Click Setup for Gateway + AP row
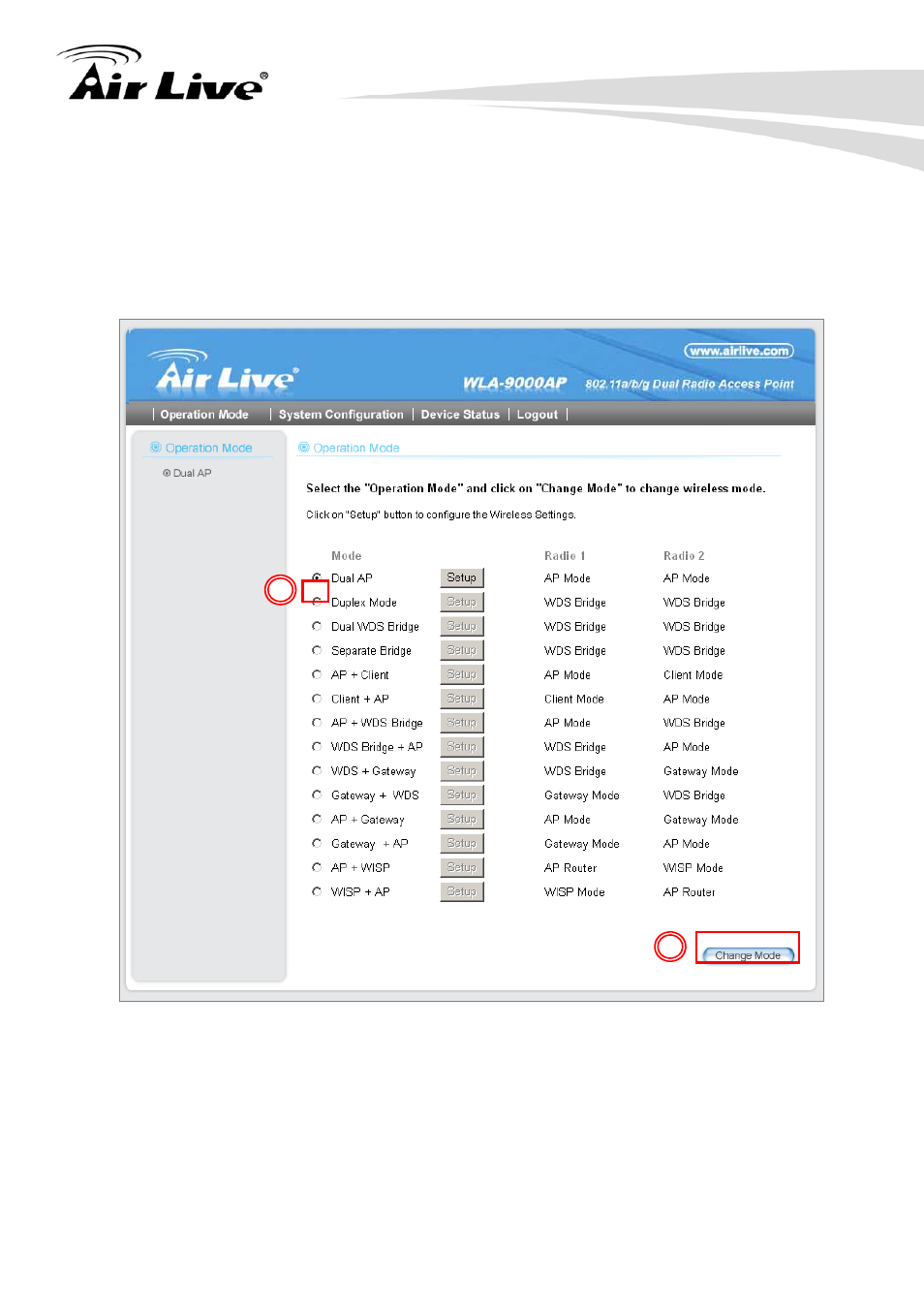The image size is (924, 1308). pyautogui.click(x=462, y=843)
